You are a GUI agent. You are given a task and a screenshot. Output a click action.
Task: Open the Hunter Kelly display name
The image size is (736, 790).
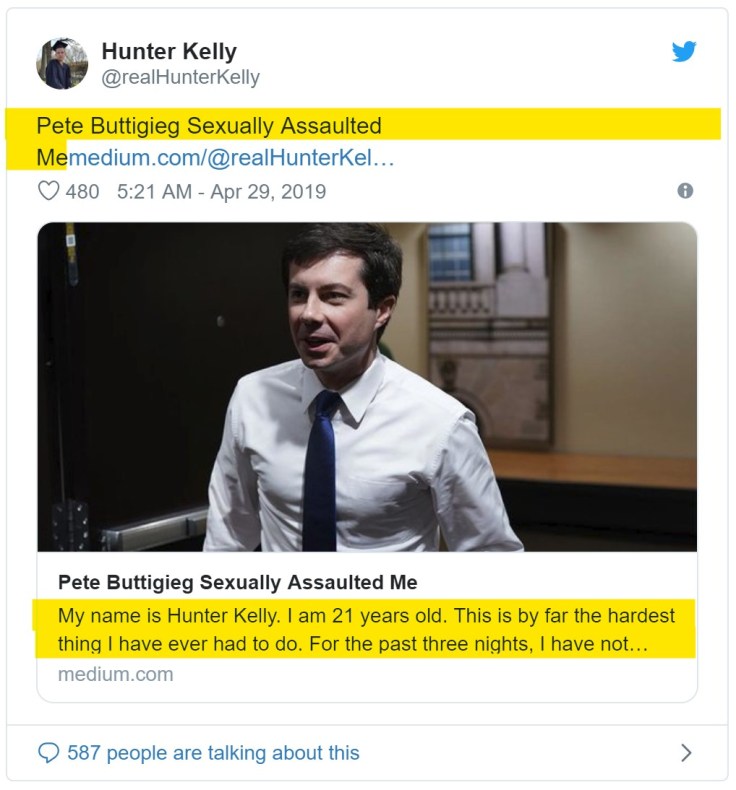[x=169, y=52]
